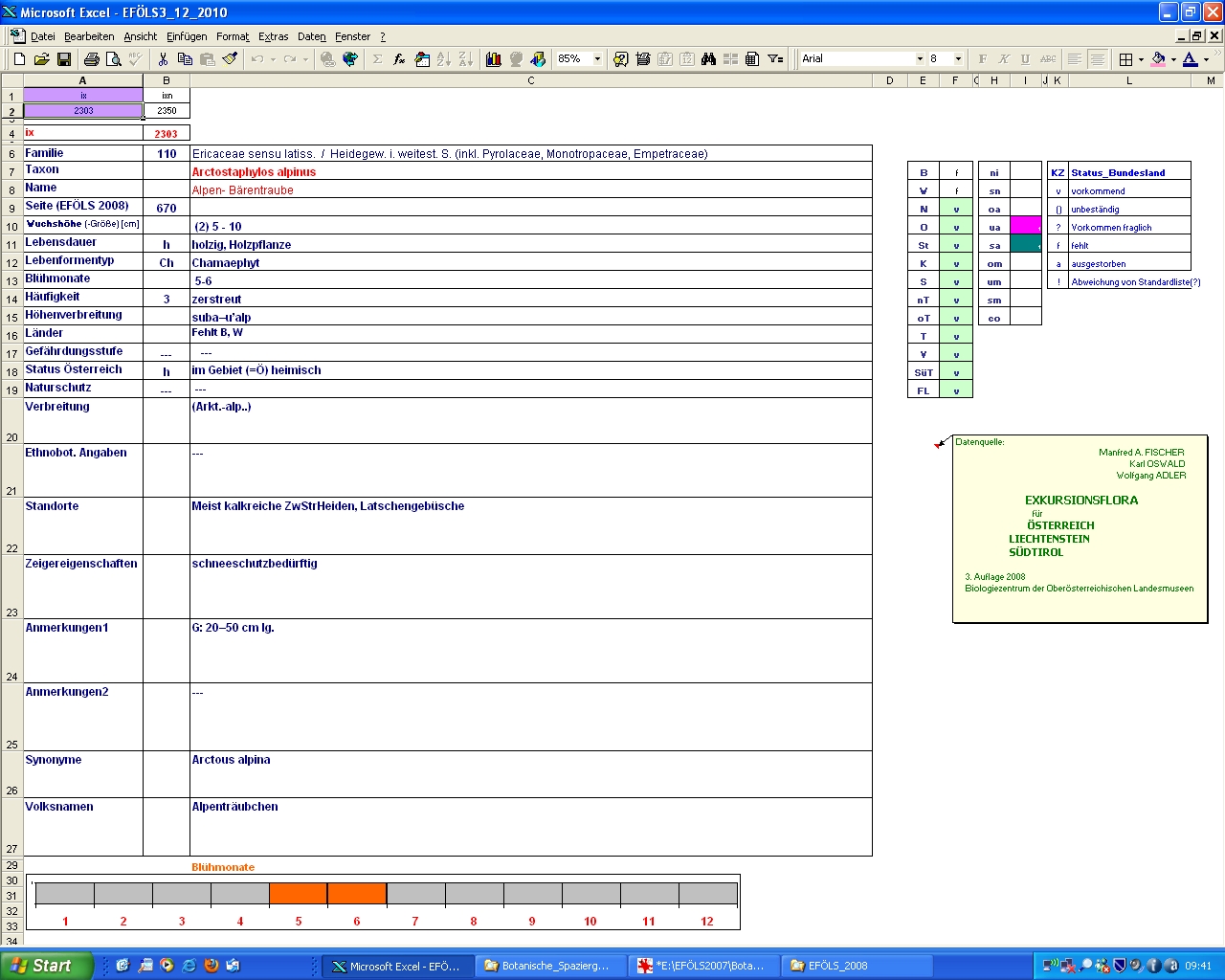The image size is (1225, 980).
Task: Toggle strikethrough ABC formatting
Action: pyautogui.click(x=1048, y=59)
